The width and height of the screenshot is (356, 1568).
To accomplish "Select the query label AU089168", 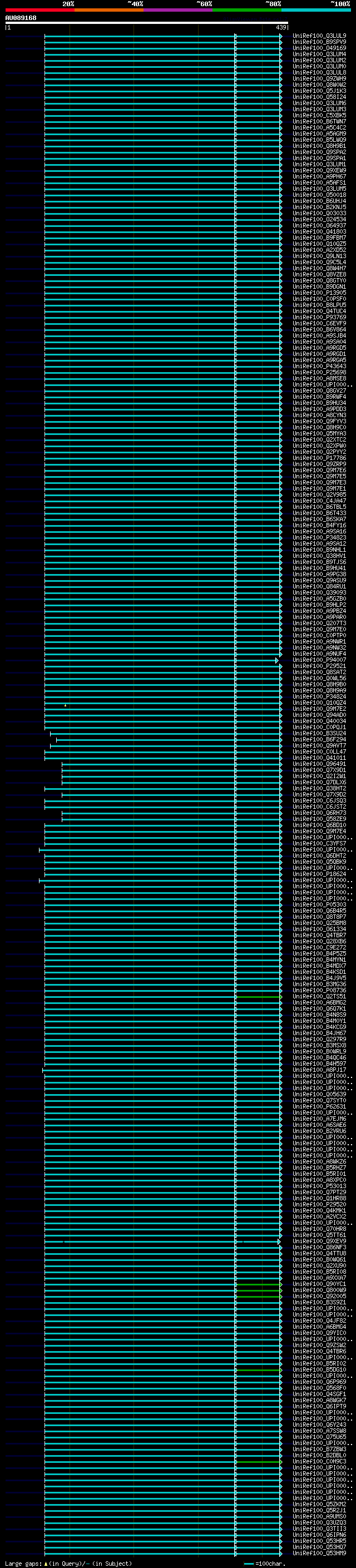I will 21,18.
